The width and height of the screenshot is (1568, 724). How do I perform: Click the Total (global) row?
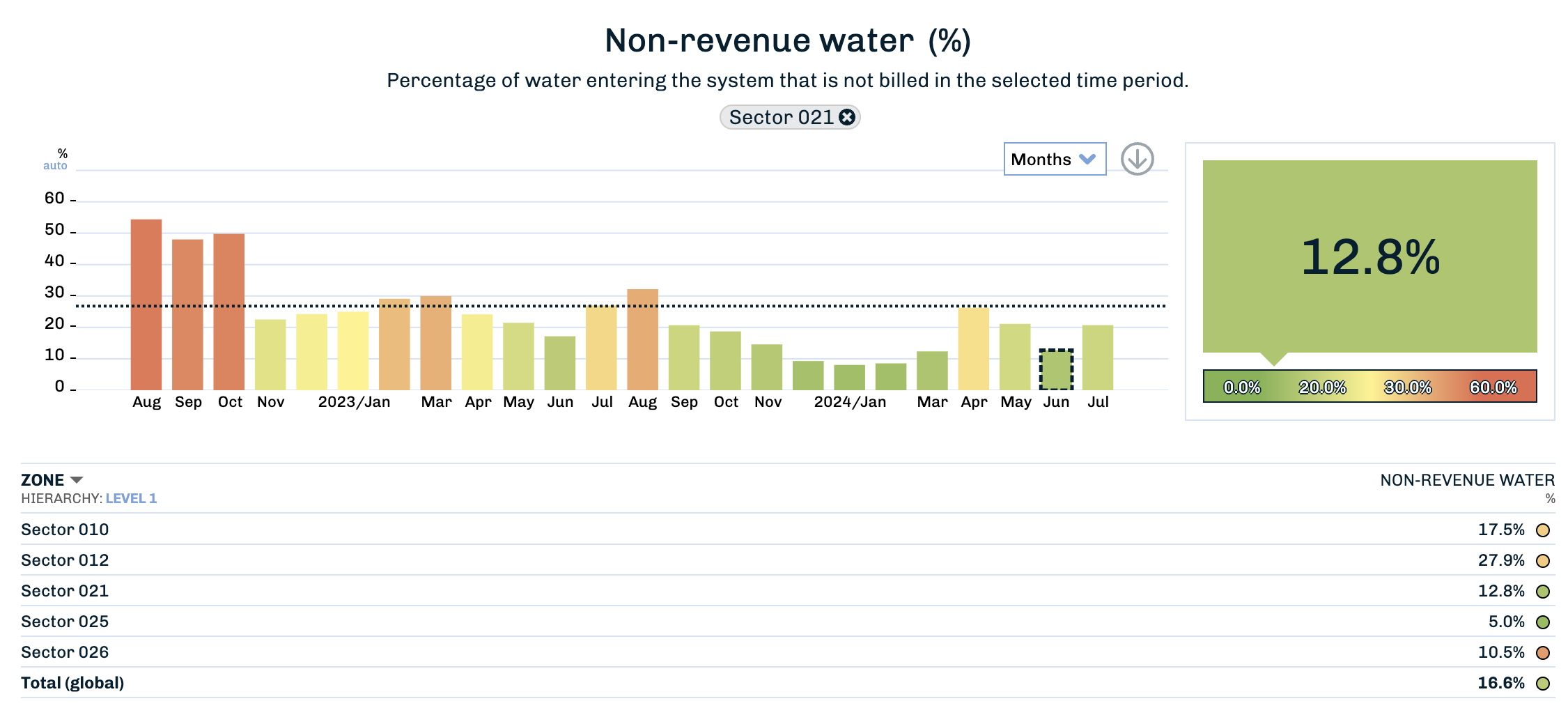[72, 683]
